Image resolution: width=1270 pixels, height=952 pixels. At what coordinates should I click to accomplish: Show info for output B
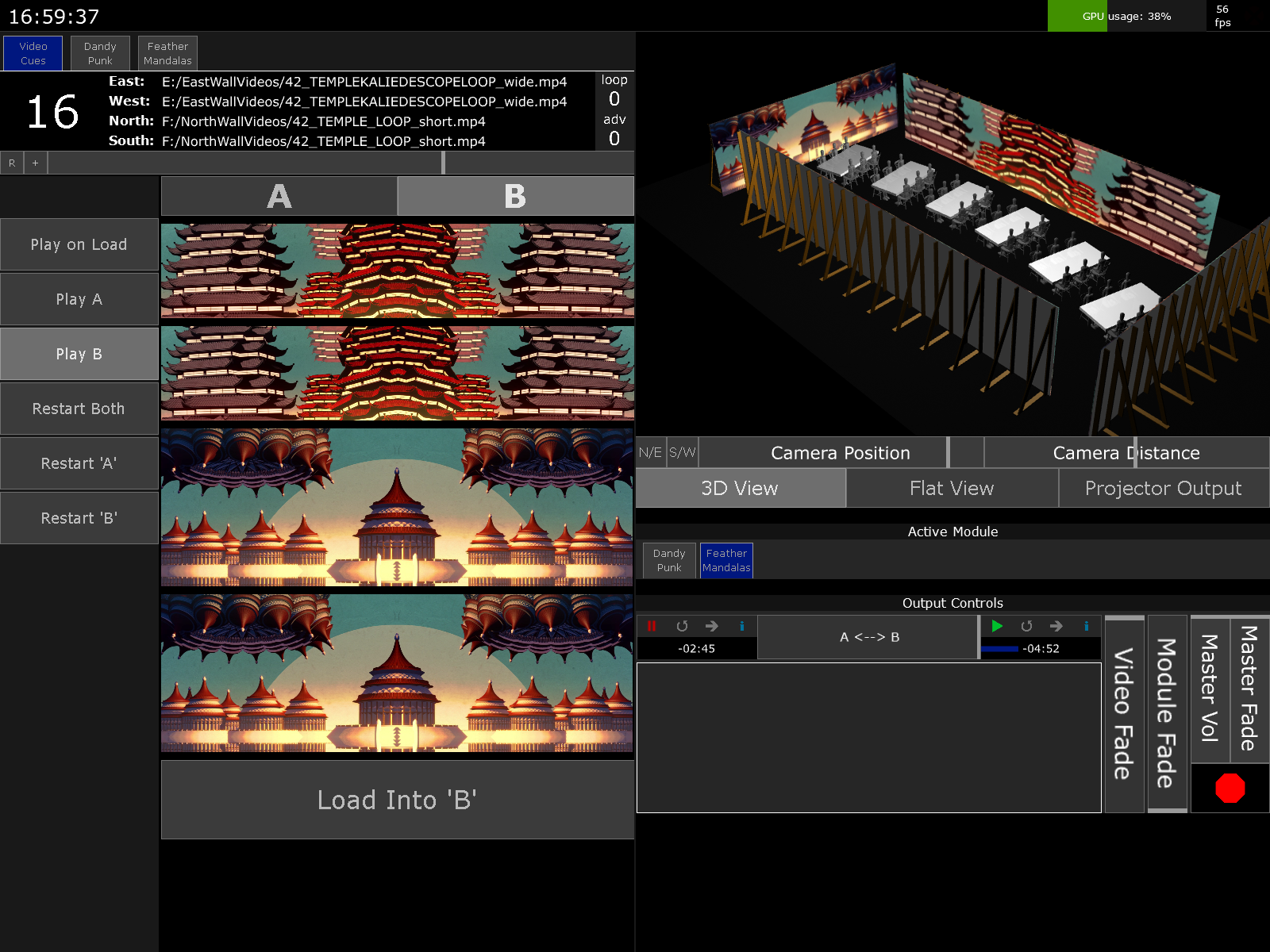(1087, 626)
